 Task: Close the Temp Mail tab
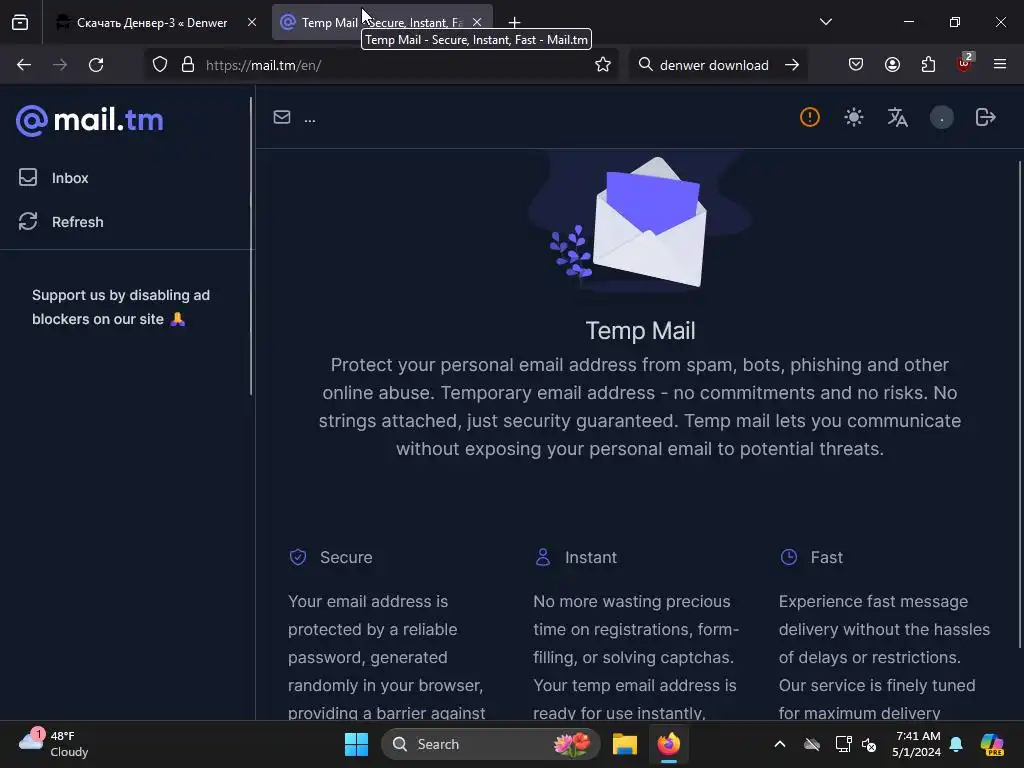[477, 22]
